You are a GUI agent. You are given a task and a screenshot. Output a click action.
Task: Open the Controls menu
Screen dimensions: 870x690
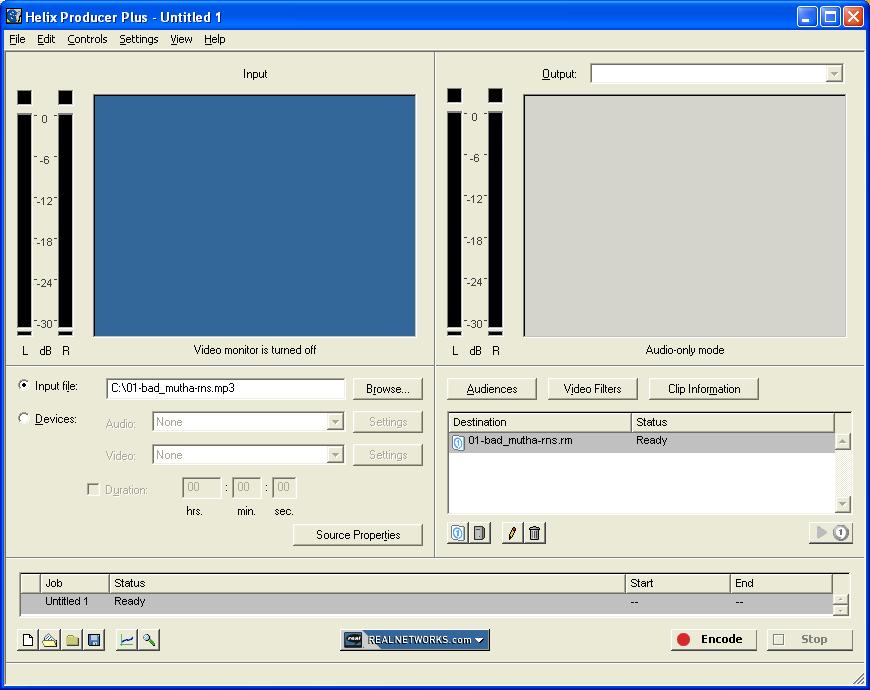(x=87, y=39)
